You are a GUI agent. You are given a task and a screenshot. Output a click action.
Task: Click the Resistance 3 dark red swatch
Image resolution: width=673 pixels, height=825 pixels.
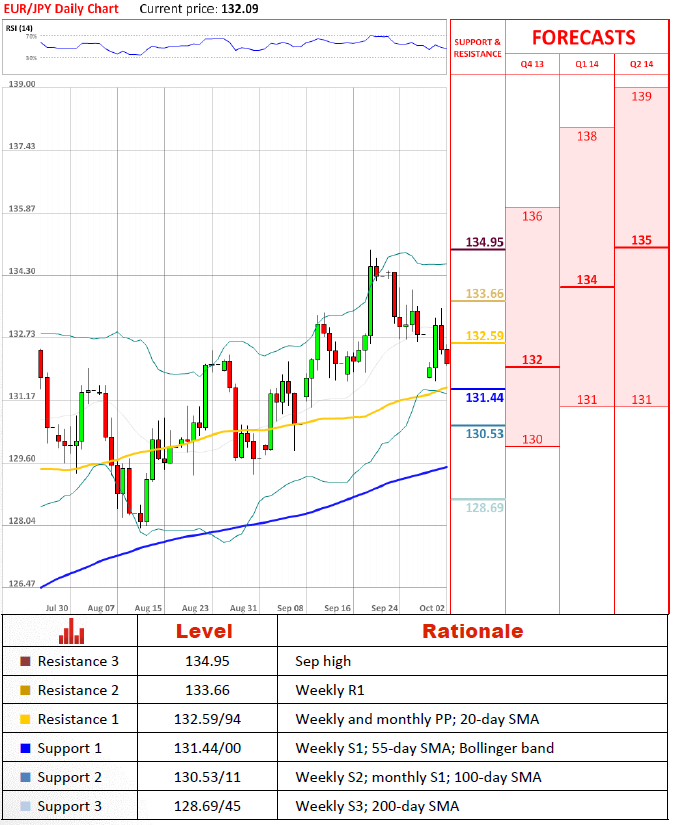(25, 661)
